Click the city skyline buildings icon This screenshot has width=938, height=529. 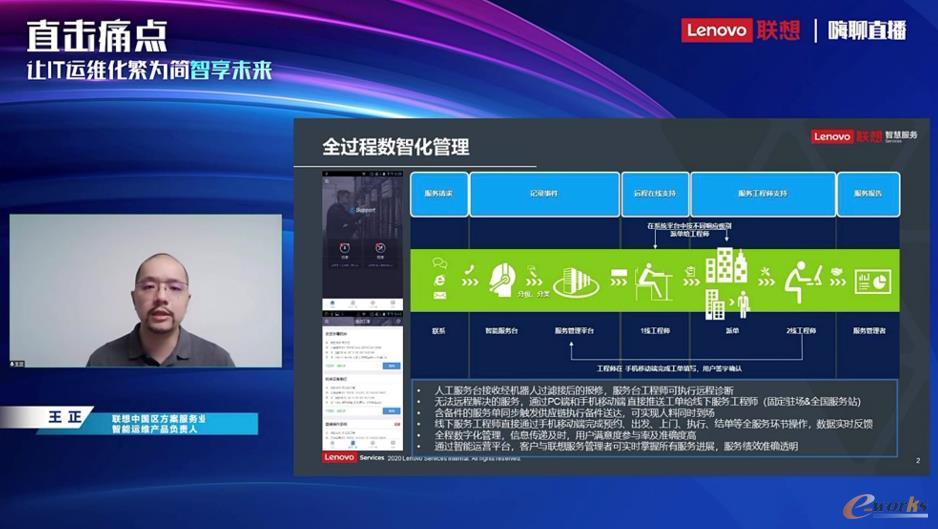click(726, 264)
